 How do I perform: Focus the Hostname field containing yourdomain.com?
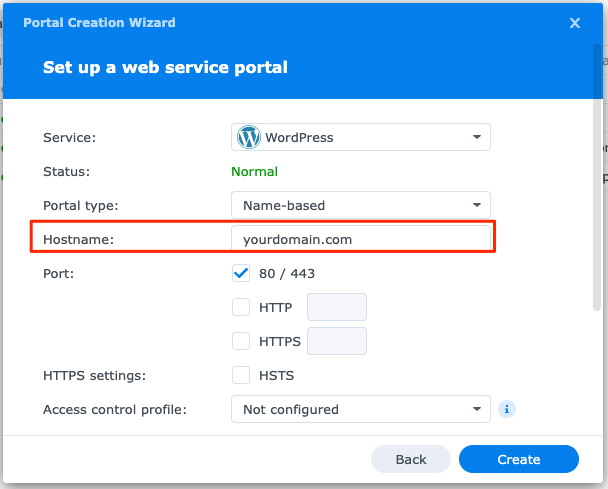point(360,239)
